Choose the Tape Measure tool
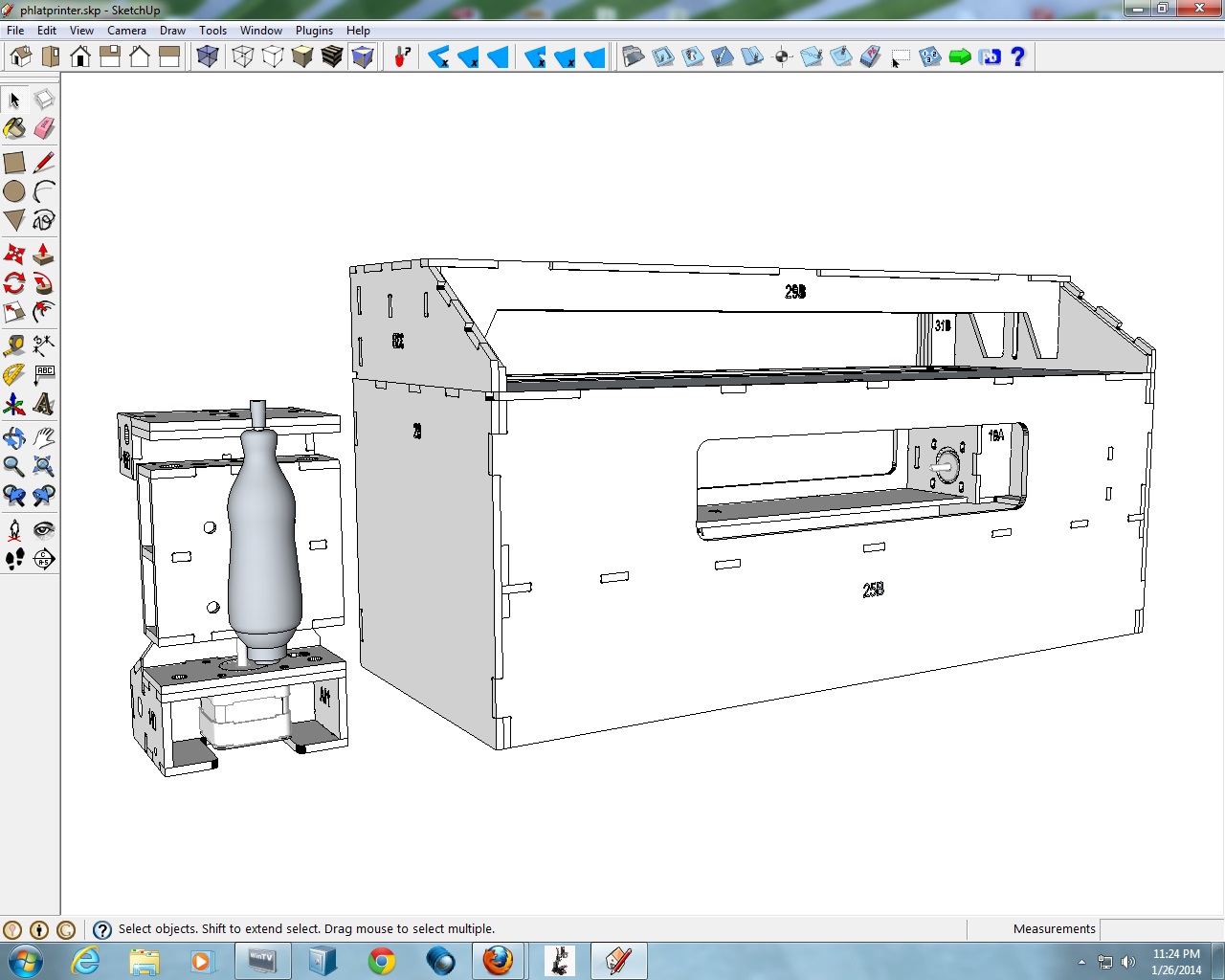This screenshot has width=1225, height=980. click(14, 345)
